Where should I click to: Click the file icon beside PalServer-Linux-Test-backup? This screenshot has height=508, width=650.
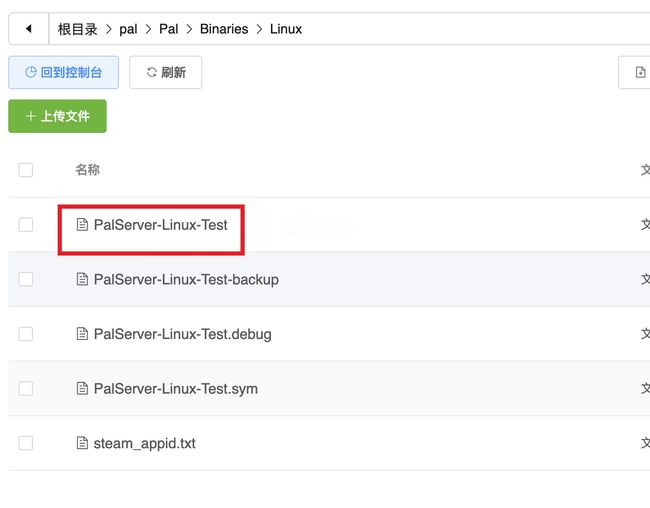click(82, 279)
